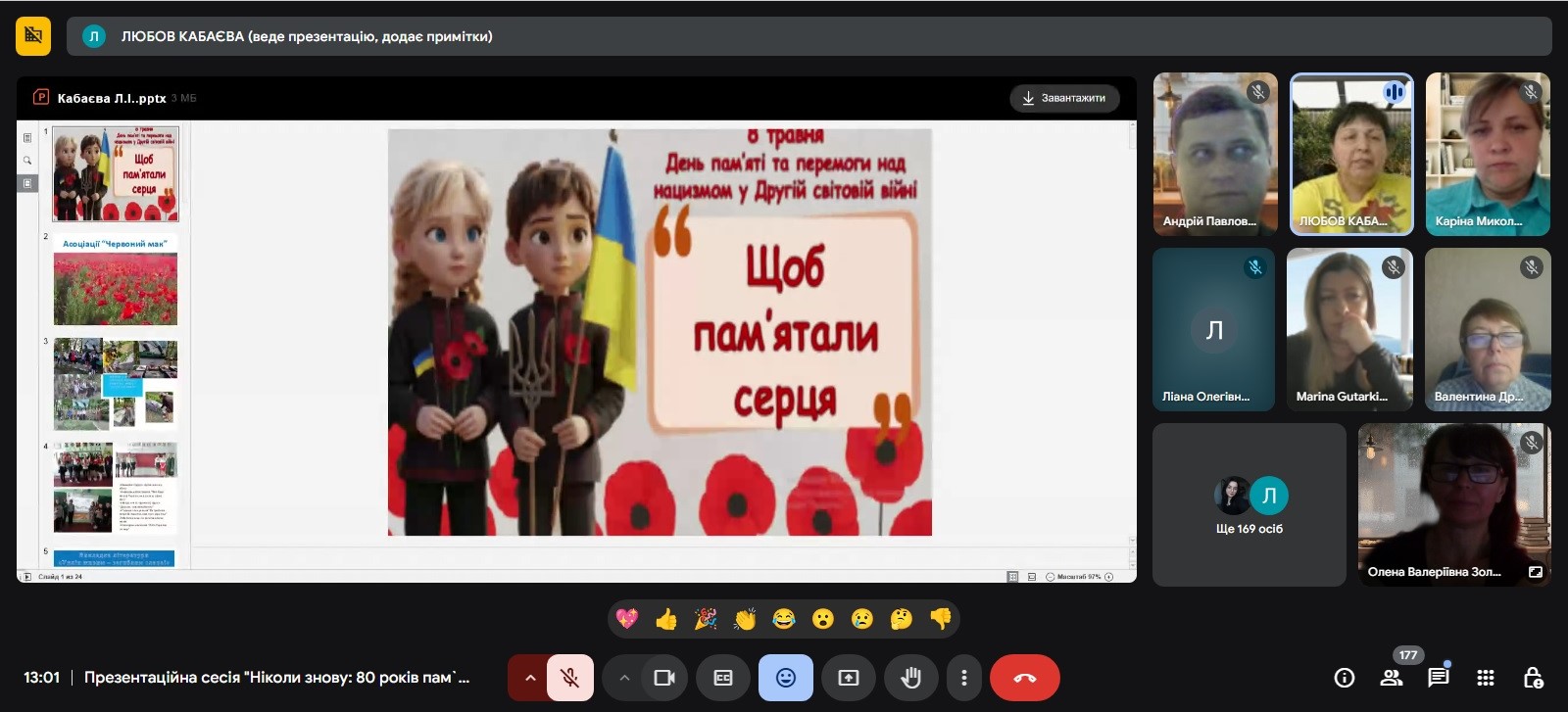Open the chat messages panel
The image size is (1568, 712).
(x=1439, y=678)
